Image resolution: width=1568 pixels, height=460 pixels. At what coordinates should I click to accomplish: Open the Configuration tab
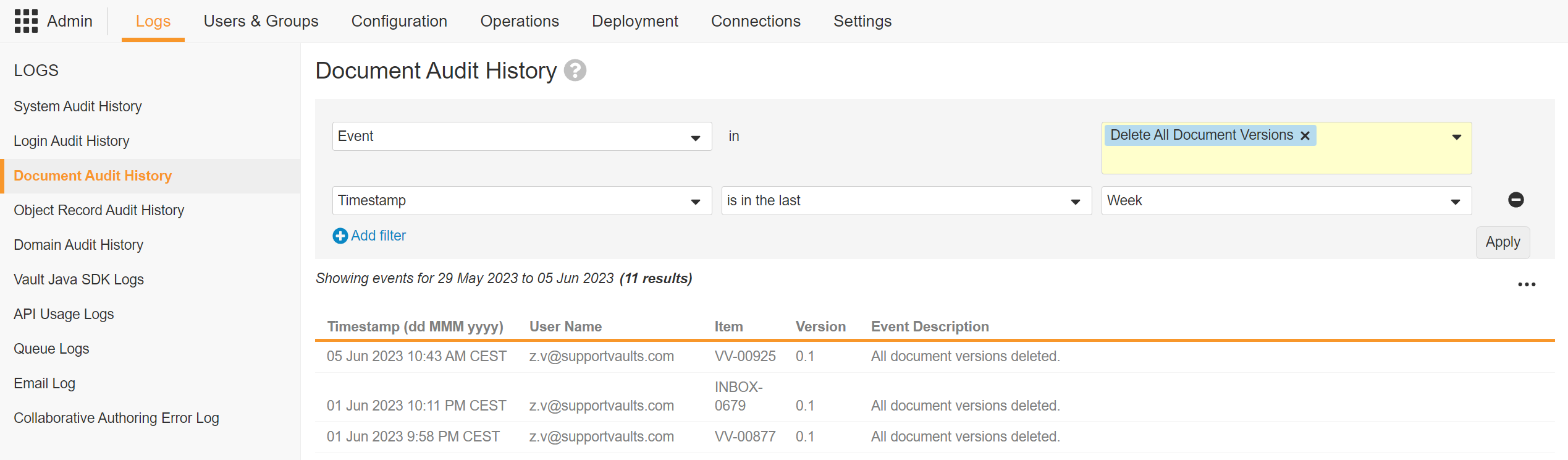point(399,21)
